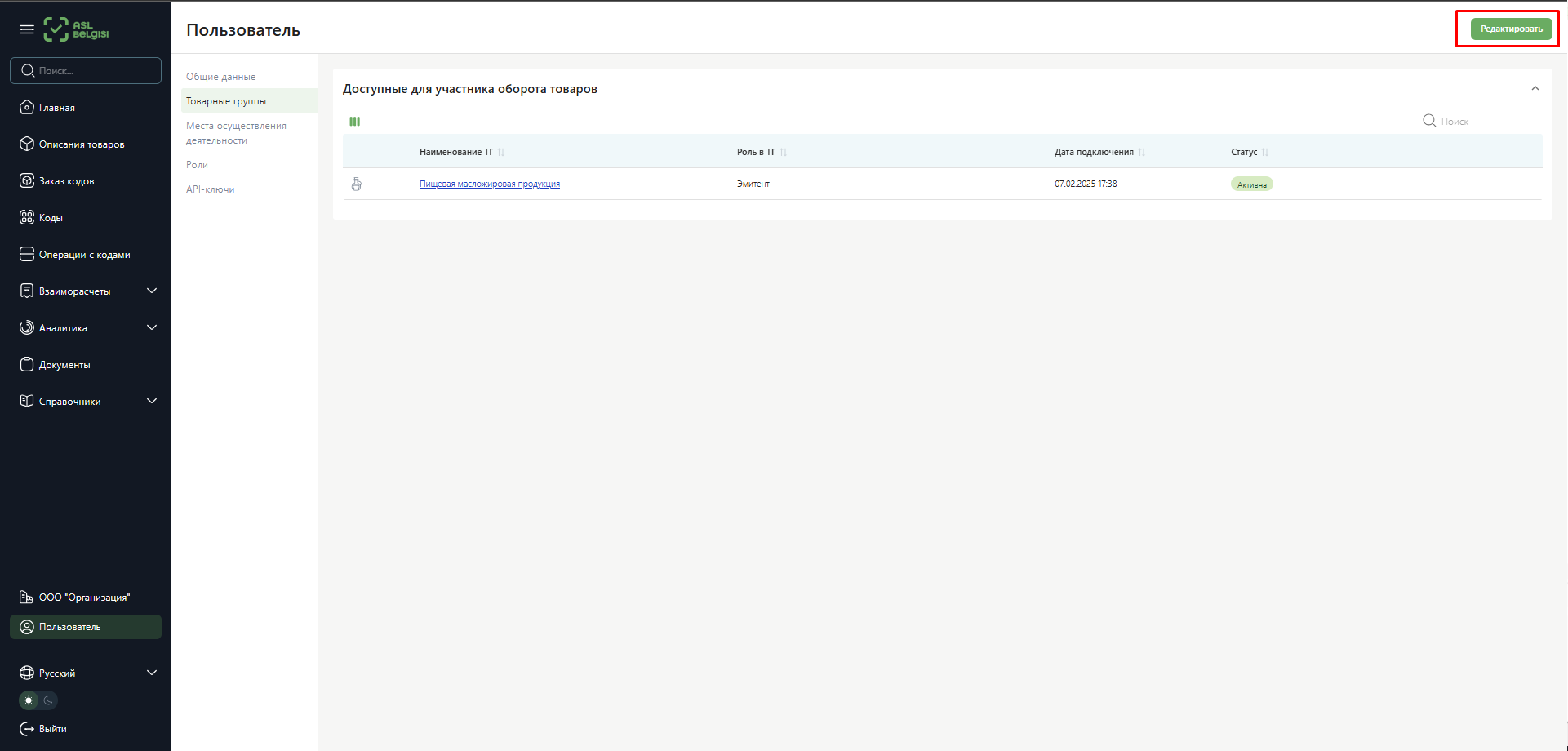
Task: Click the Наименование ТГ column header
Action: [x=456, y=152]
